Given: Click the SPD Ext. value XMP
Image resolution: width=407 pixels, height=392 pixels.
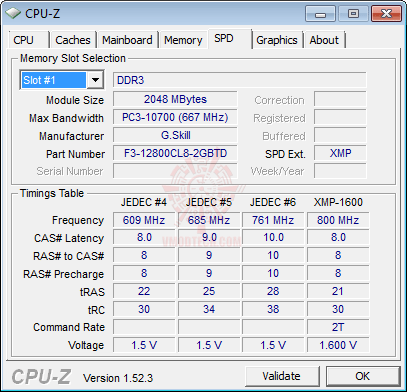Looking at the screenshot, I should pyautogui.click(x=340, y=153).
